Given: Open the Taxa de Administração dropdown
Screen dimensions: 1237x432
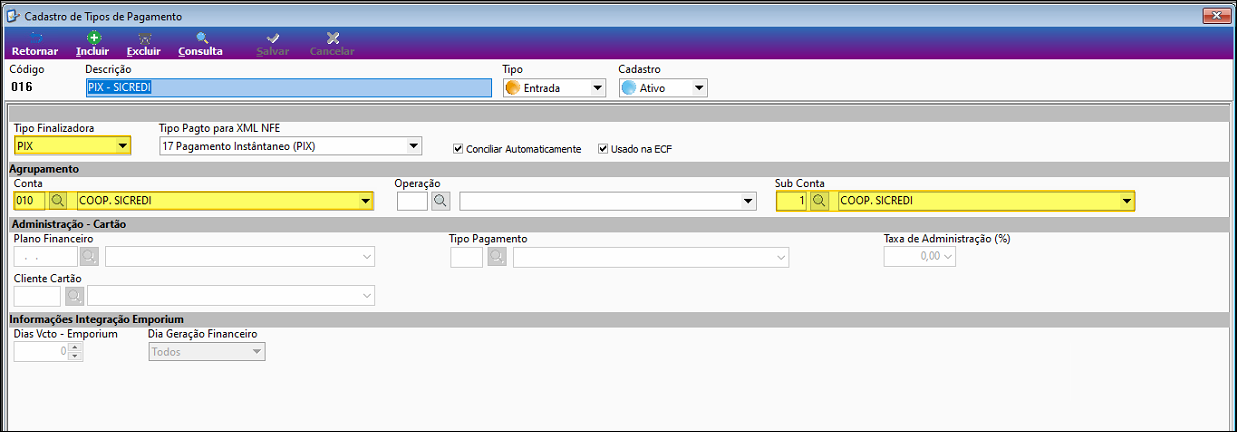Looking at the screenshot, I should pos(948,257).
